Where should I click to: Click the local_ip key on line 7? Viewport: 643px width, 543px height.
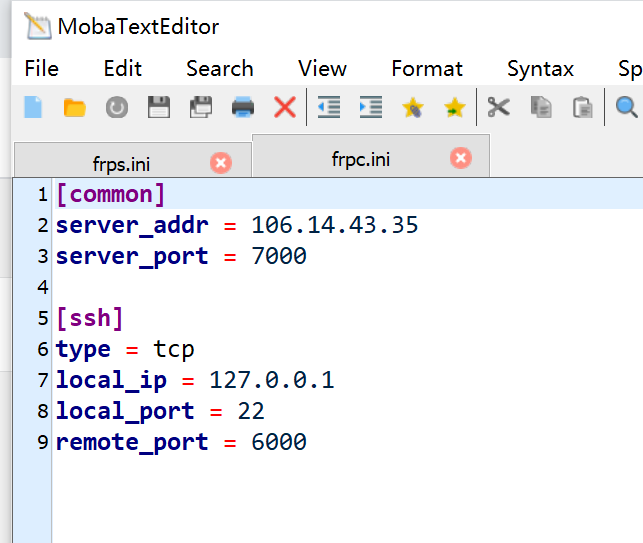[111, 380]
